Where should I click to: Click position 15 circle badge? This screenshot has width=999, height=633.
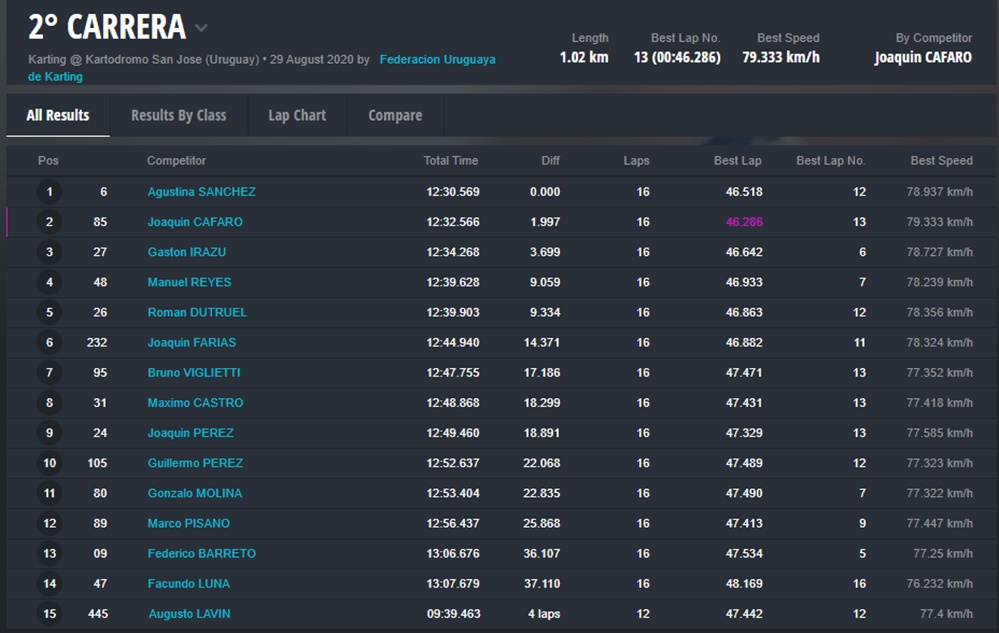pyautogui.click(x=49, y=614)
